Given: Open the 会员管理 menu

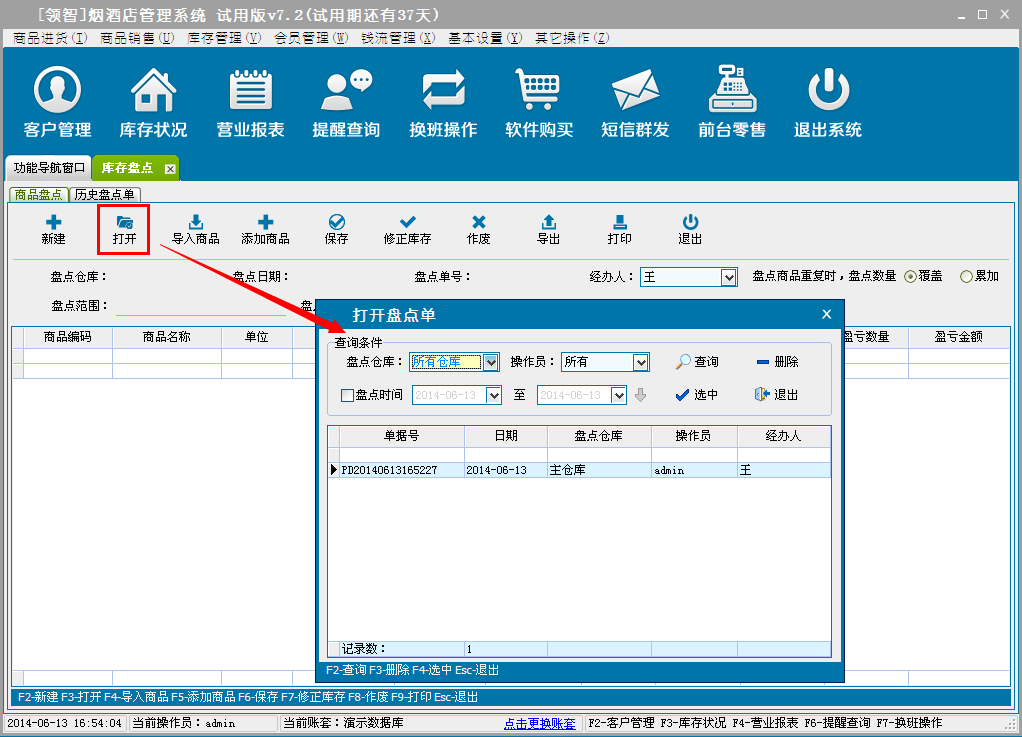Looking at the screenshot, I should click(x=311, y=38).
